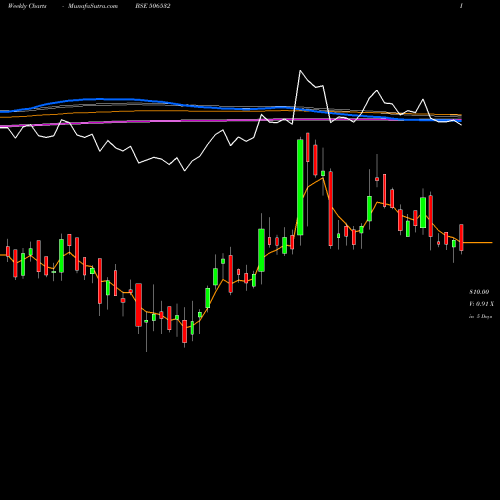
Task: Click the 'in 5 Days' text
Action: [x=480, y=316]
